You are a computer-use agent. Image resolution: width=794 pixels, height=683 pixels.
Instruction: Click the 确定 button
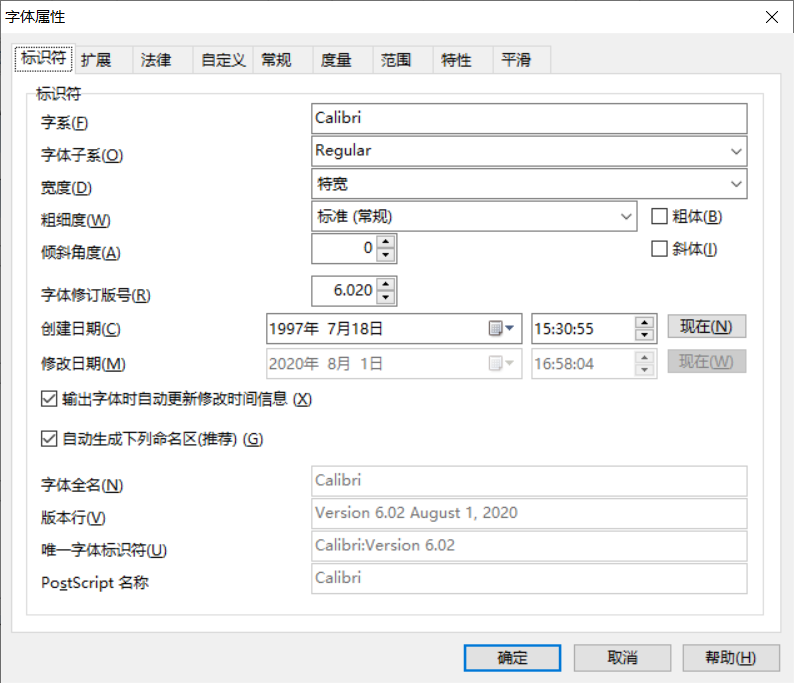(512, 658)
